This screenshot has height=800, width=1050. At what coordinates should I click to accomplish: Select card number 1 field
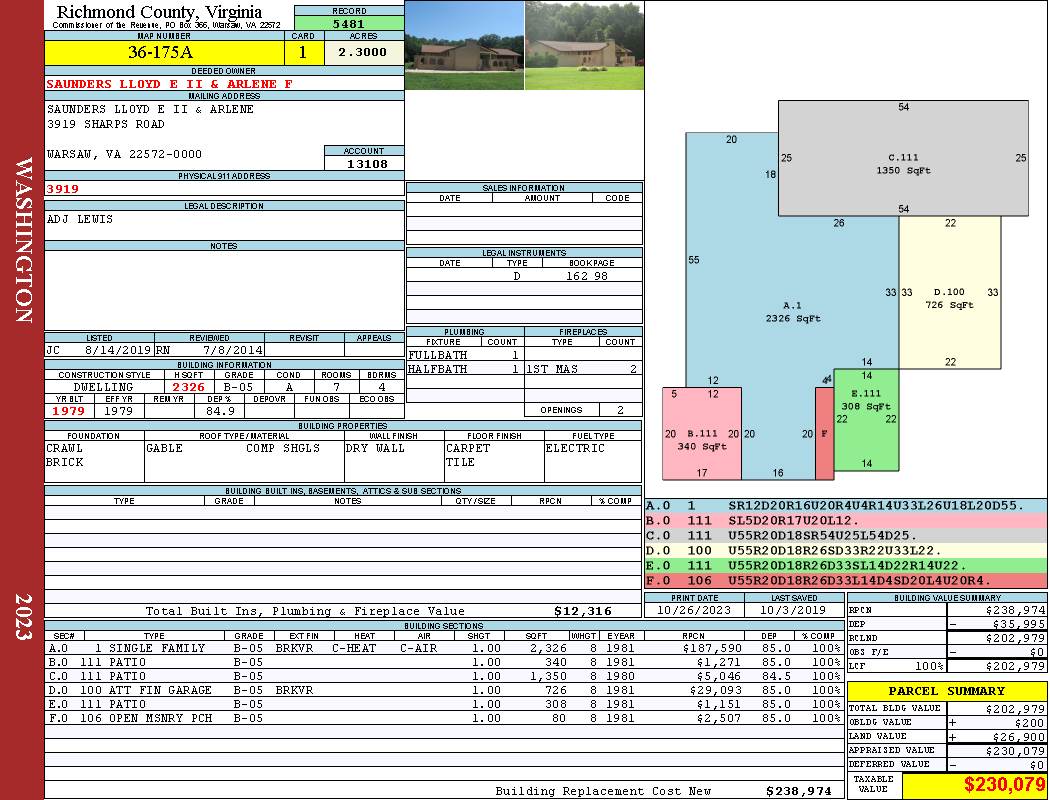click(x=303, y=52)
